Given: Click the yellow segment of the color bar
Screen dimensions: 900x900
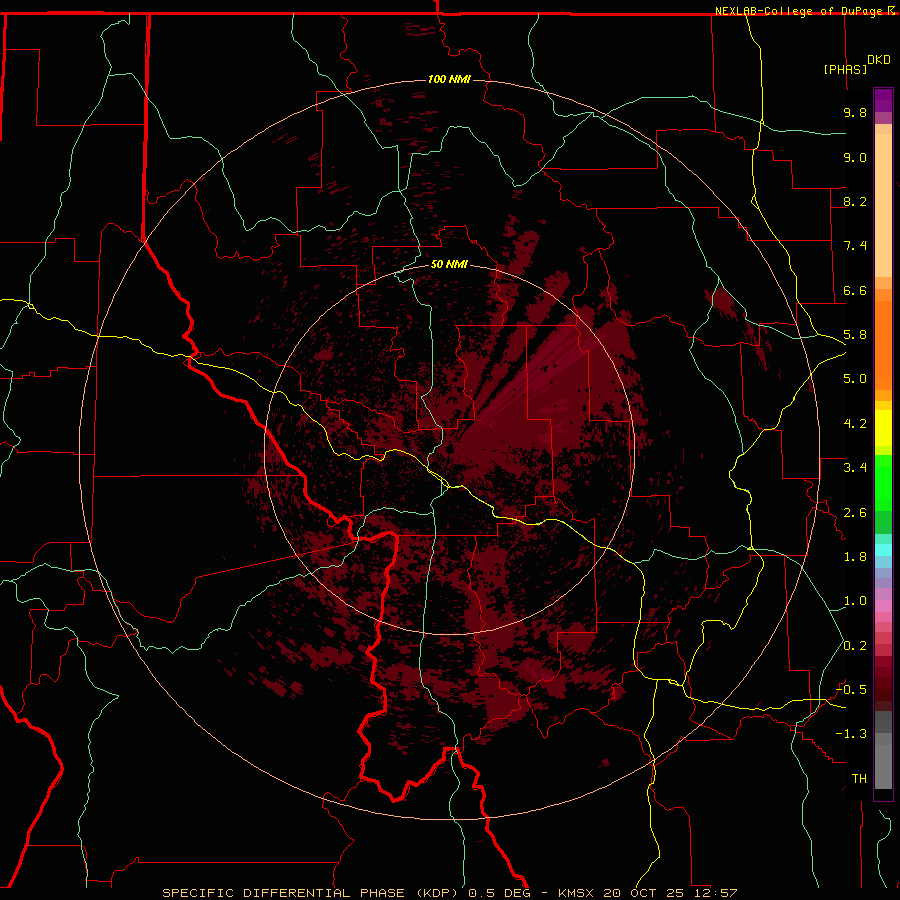Looking at the screenshot, I should pyautogui.click(x=883, y=428).
